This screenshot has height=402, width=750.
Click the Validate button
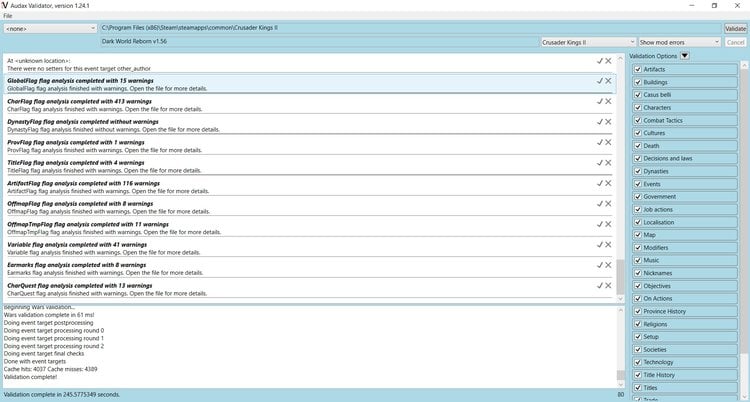pyautogui.click(x=735, y=29)
